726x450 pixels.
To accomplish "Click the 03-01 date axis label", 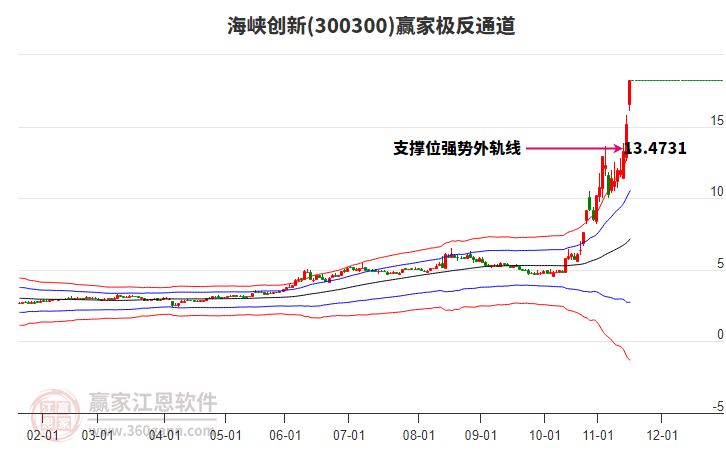I will pos(97,436).
